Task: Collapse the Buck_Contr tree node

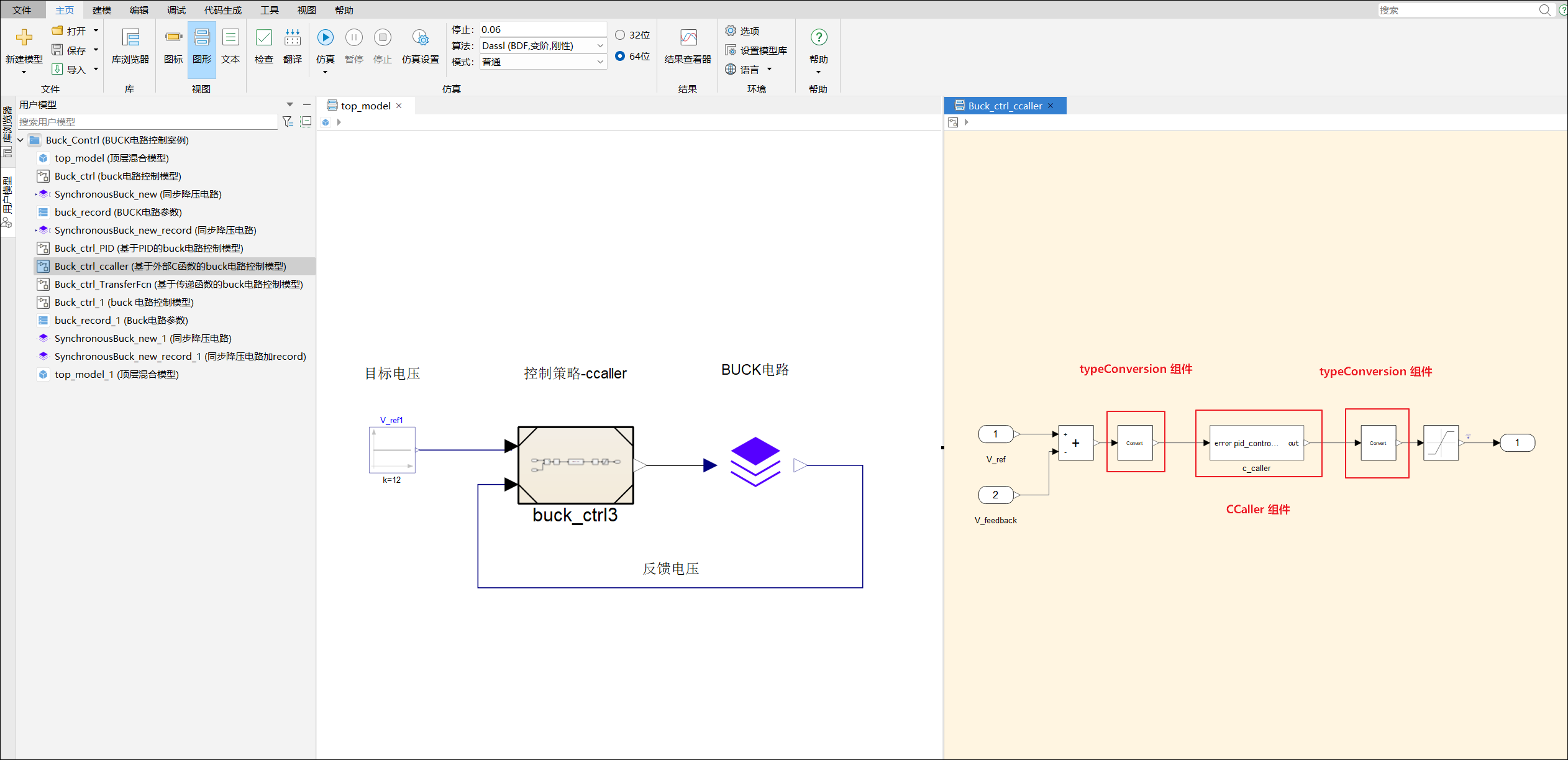Action: pyautogui.click(x=21, y=140)
